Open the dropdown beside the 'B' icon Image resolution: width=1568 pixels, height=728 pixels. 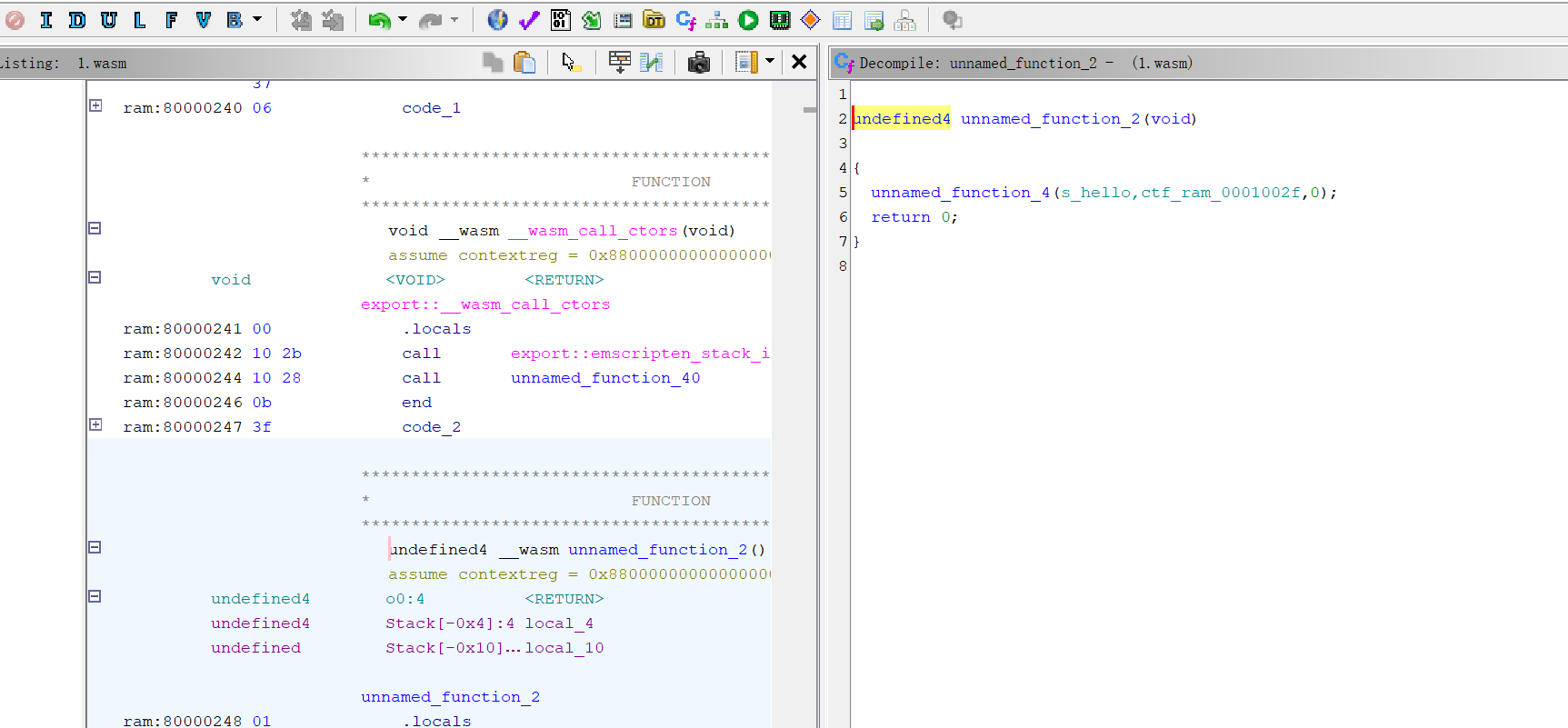(257, 20)
